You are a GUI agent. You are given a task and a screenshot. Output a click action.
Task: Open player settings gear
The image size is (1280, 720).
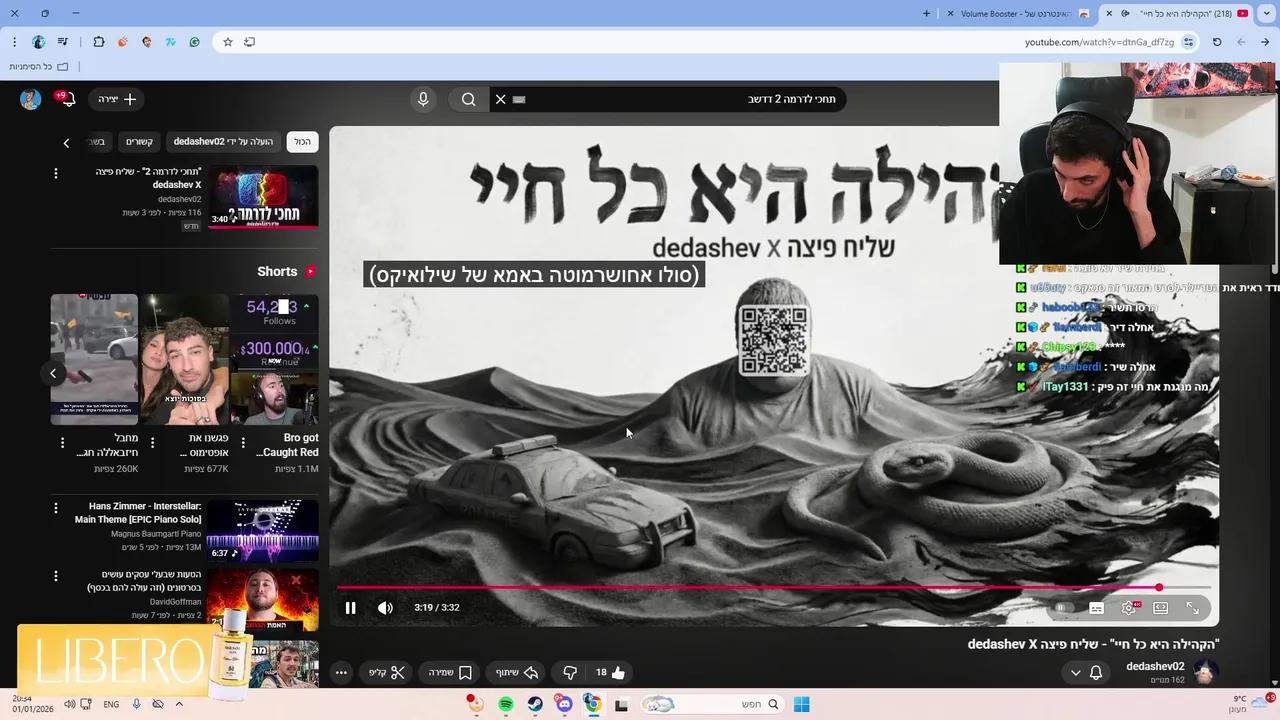(x=1129, y=608)
